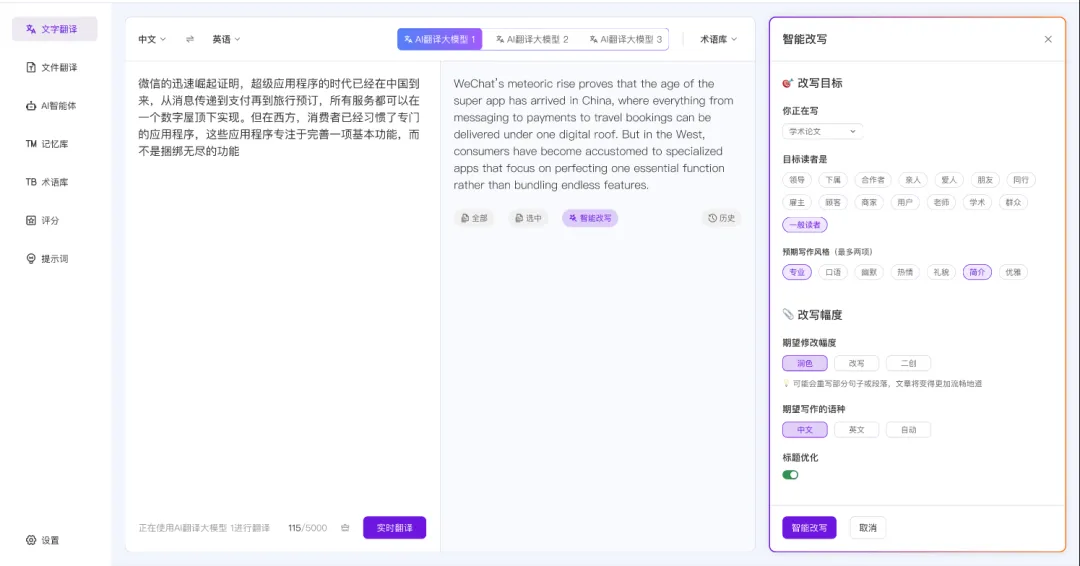Viewport: 1080px width, 566px height.
Task: Set modification level to 改写
Action: click(x=857, y=363)
